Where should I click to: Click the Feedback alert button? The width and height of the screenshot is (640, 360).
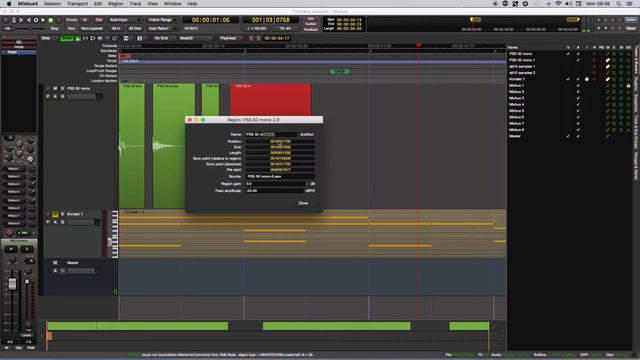(x=311, y=29)
